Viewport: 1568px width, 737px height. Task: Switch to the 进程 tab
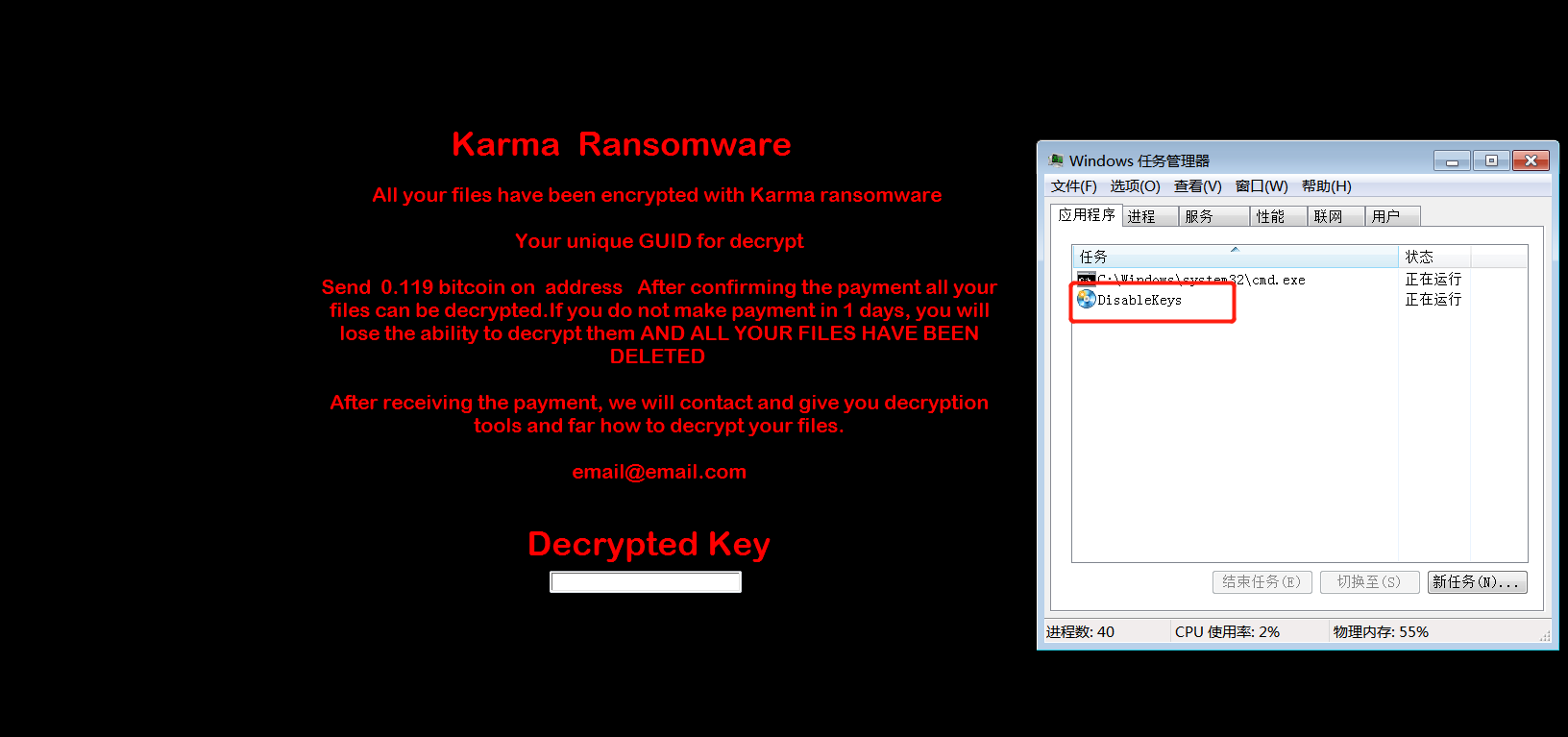1150,216
